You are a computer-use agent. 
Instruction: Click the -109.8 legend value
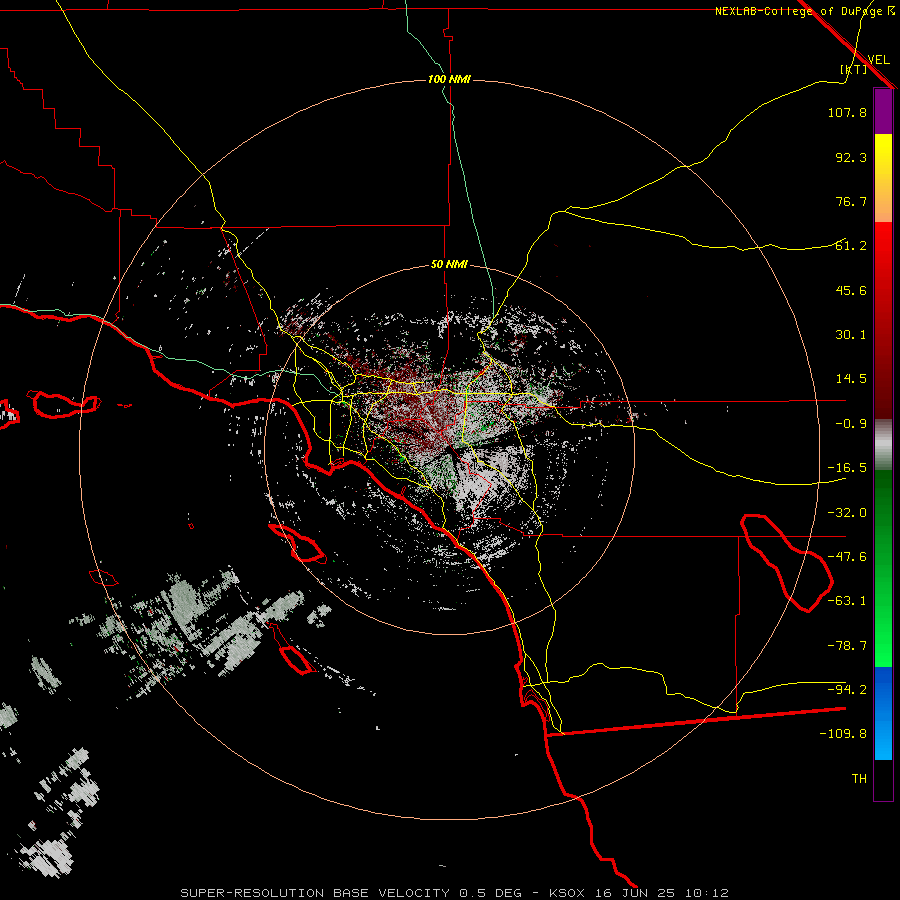pos(843,734)
